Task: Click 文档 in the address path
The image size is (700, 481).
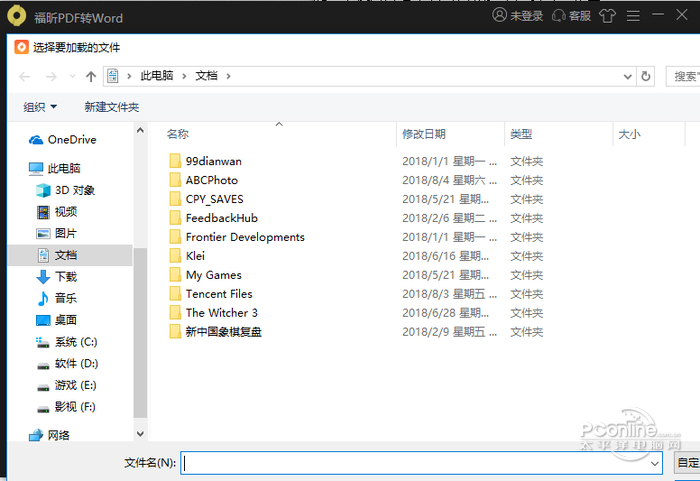Action: tap(206, 75)
